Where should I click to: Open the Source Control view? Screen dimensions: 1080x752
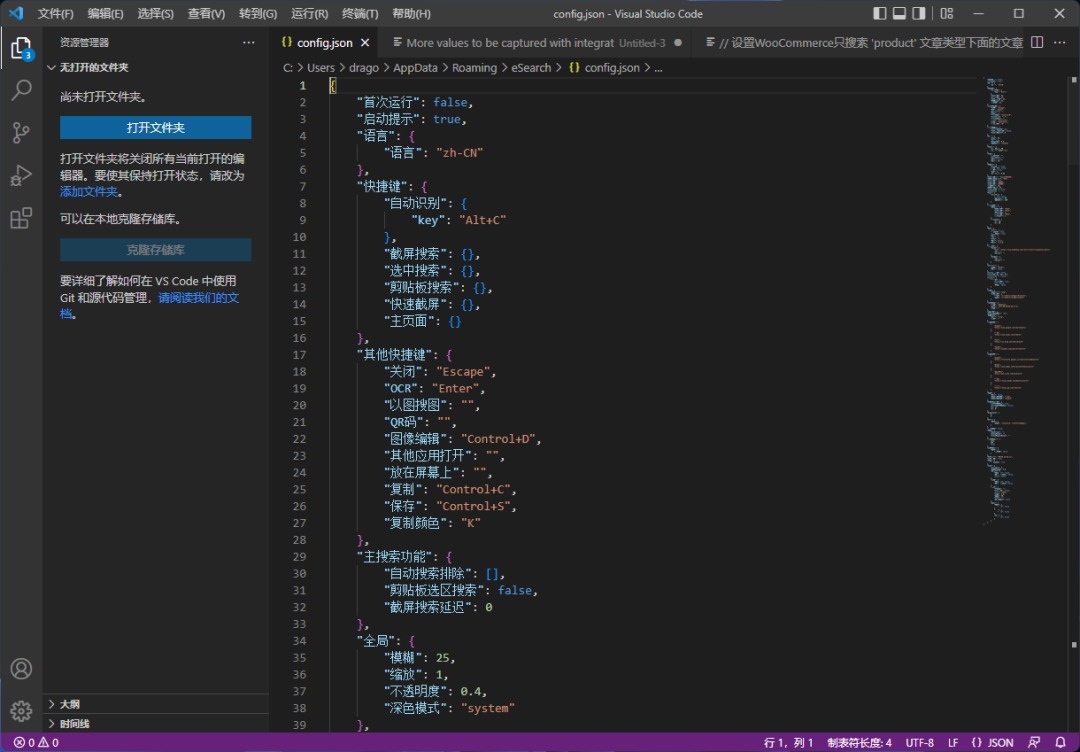pyautogui.click(x=21, y=133)
